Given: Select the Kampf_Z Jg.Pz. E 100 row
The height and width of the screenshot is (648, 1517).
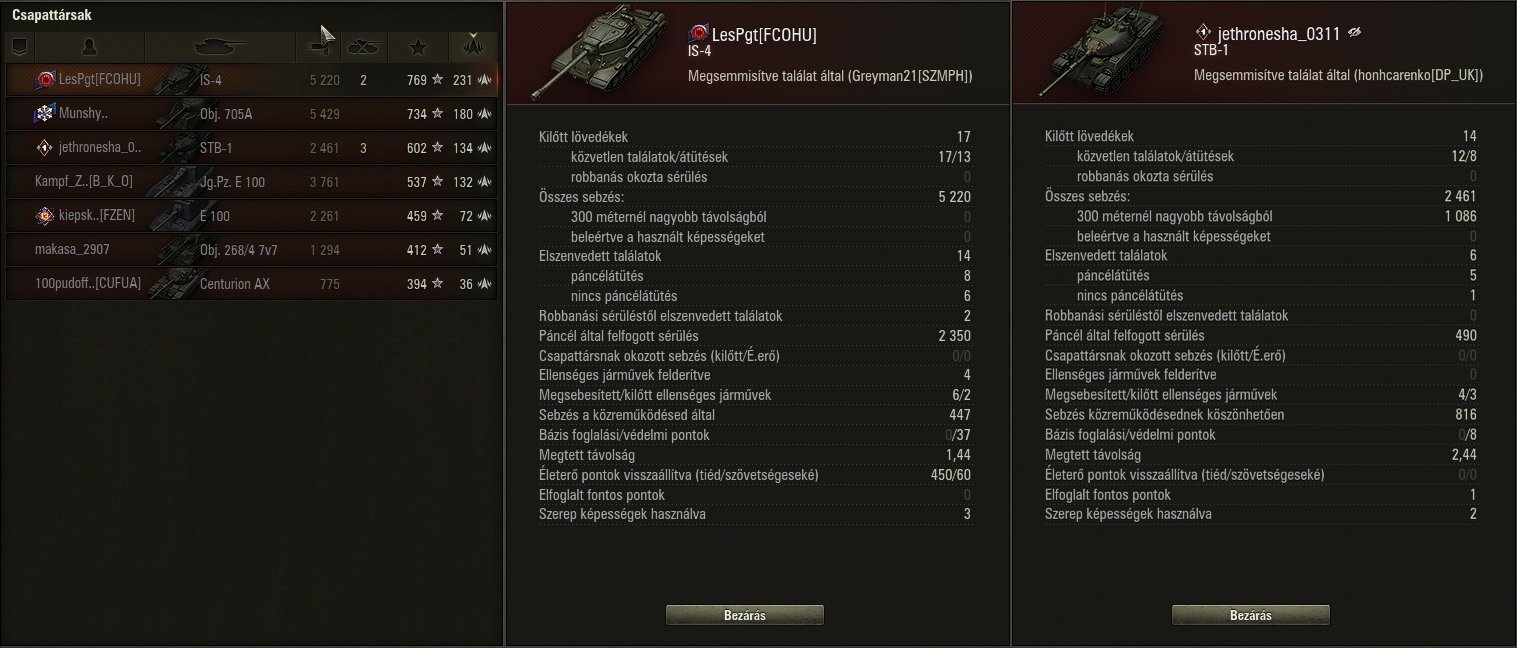Looking at the screenshot, I should tap(251, 182).
